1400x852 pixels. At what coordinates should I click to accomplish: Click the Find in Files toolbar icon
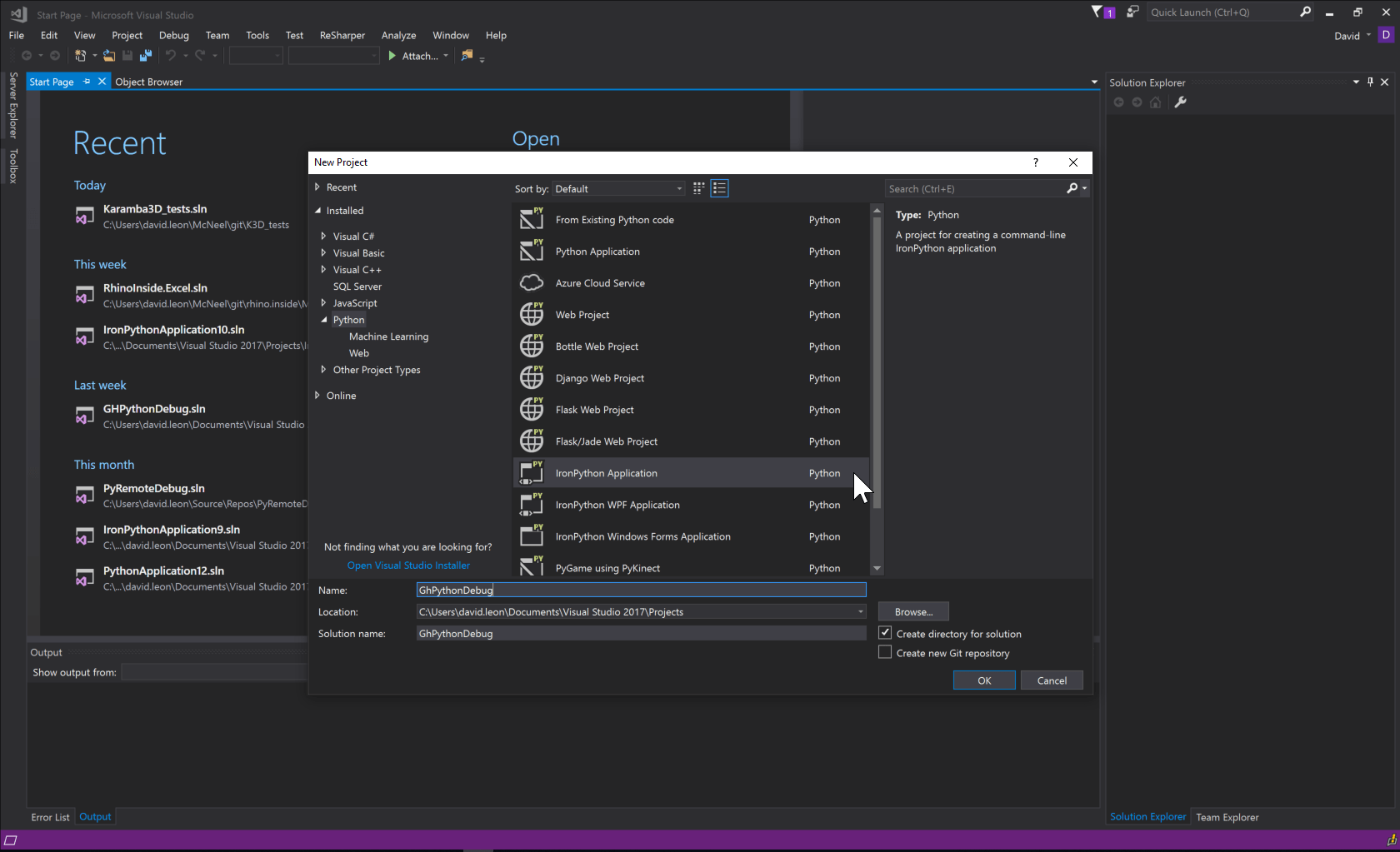pyautogui.click(x=467, y=56)
